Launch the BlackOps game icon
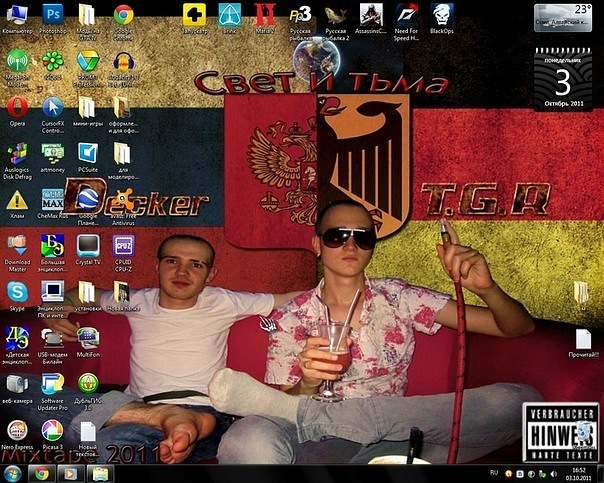This screenshot has width=604, height=483. coord(441,14)
